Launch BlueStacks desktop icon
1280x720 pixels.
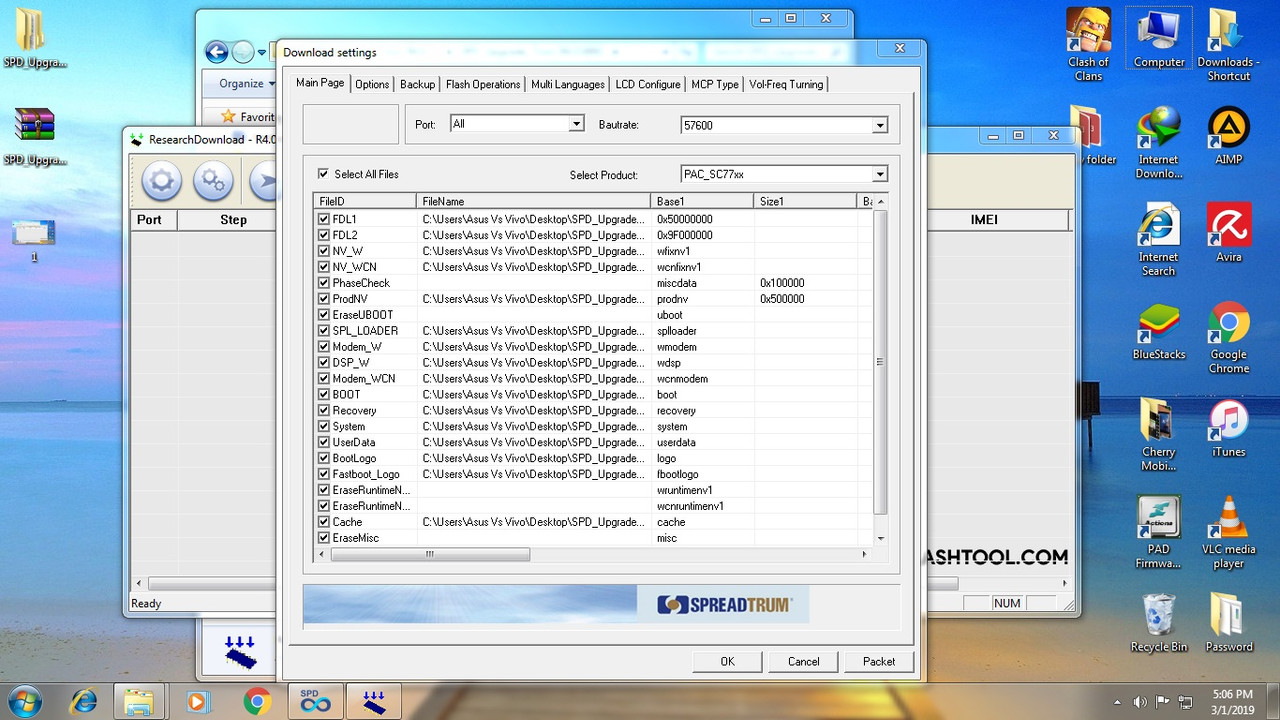1158,330
